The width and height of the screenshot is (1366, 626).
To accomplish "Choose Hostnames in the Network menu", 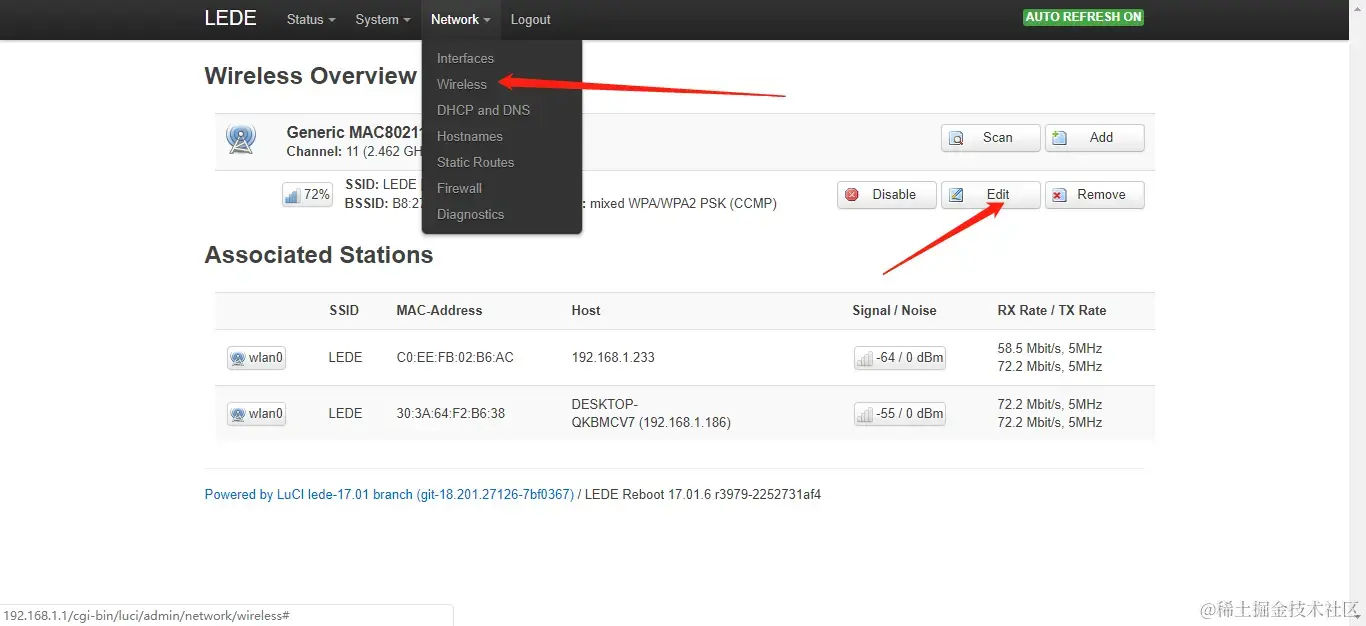I will pyautogui.click(x=470, y=136).
